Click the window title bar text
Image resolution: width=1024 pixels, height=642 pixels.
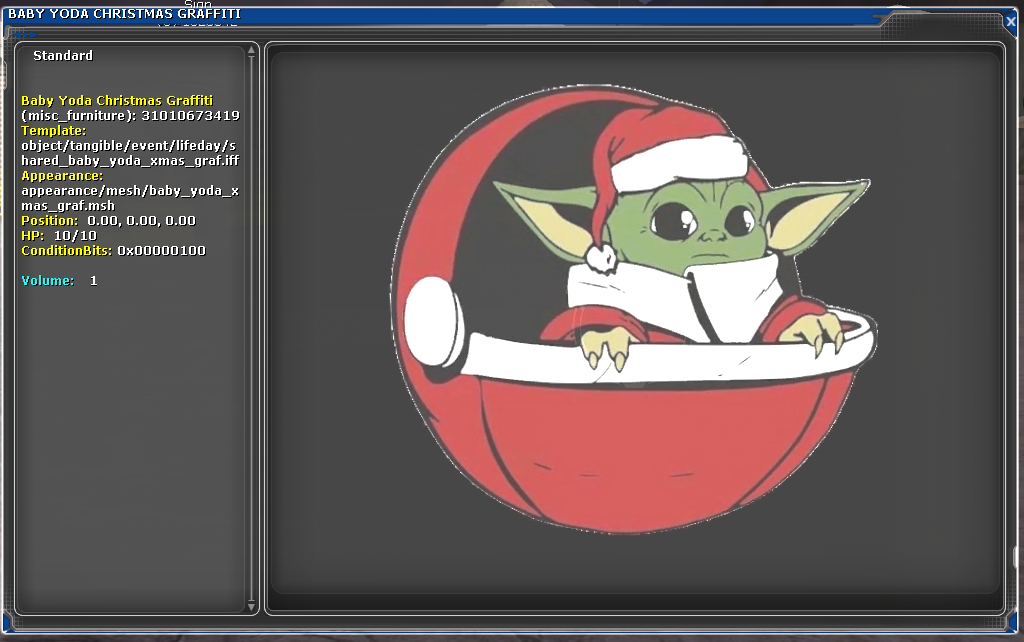coord(124,14)
